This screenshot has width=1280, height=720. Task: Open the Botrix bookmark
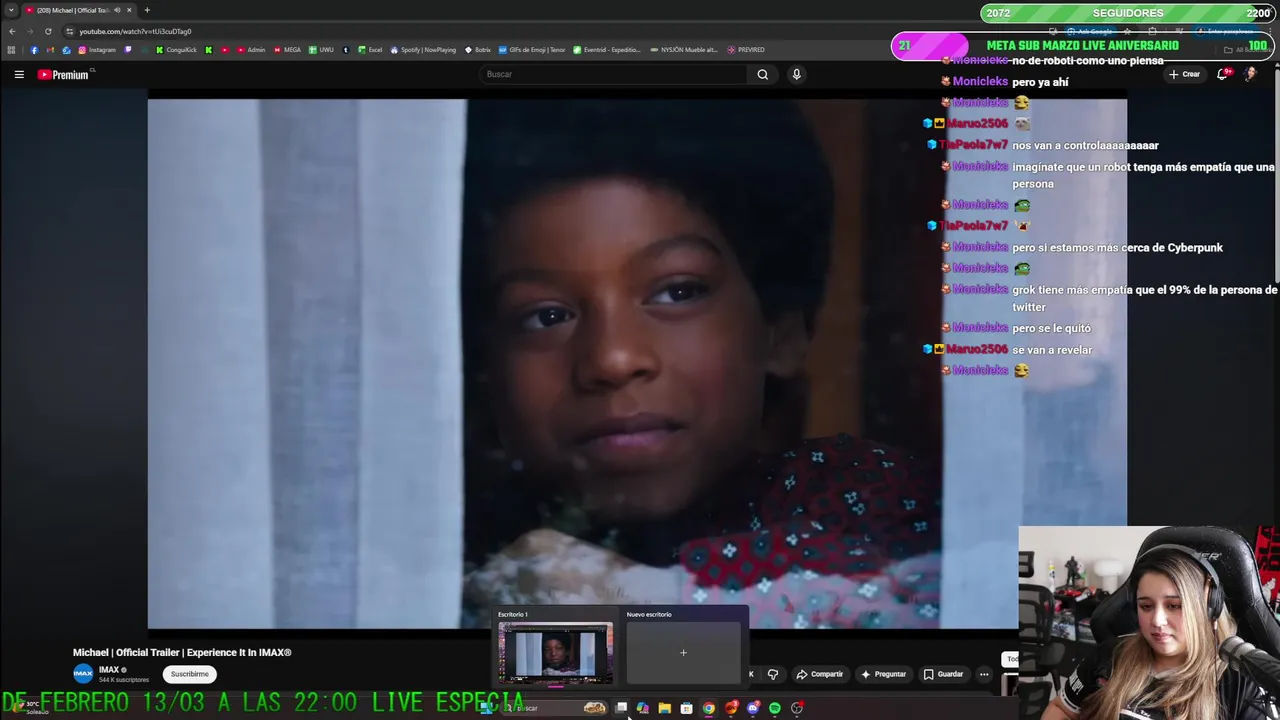tap(478, 50)
